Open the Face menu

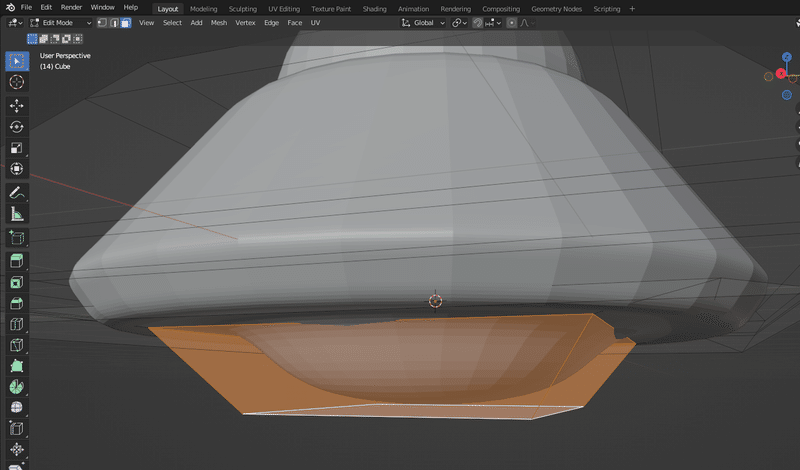point(294,22)
